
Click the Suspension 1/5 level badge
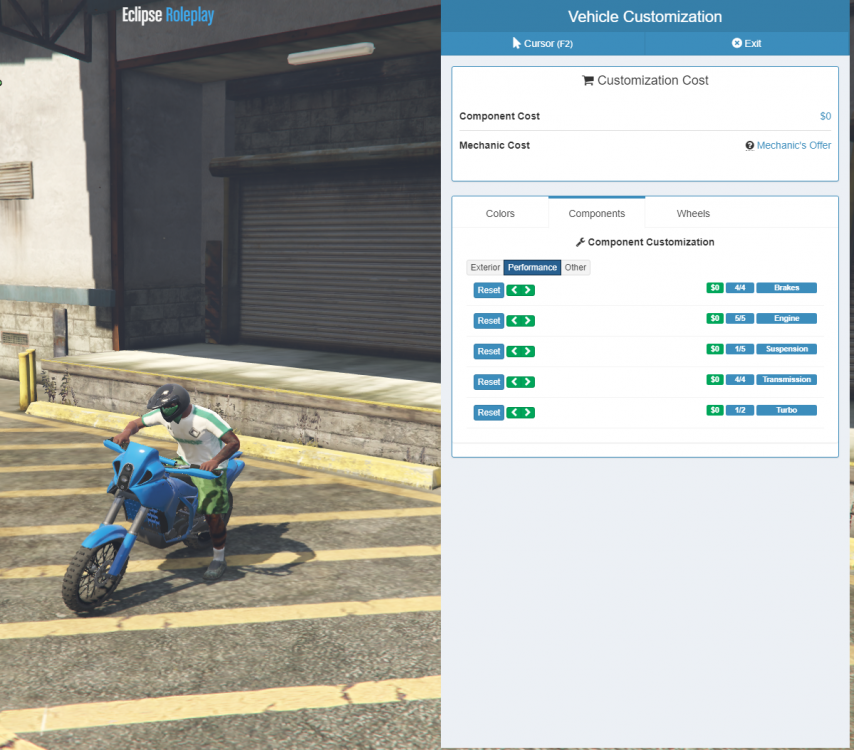coord(740,349)
